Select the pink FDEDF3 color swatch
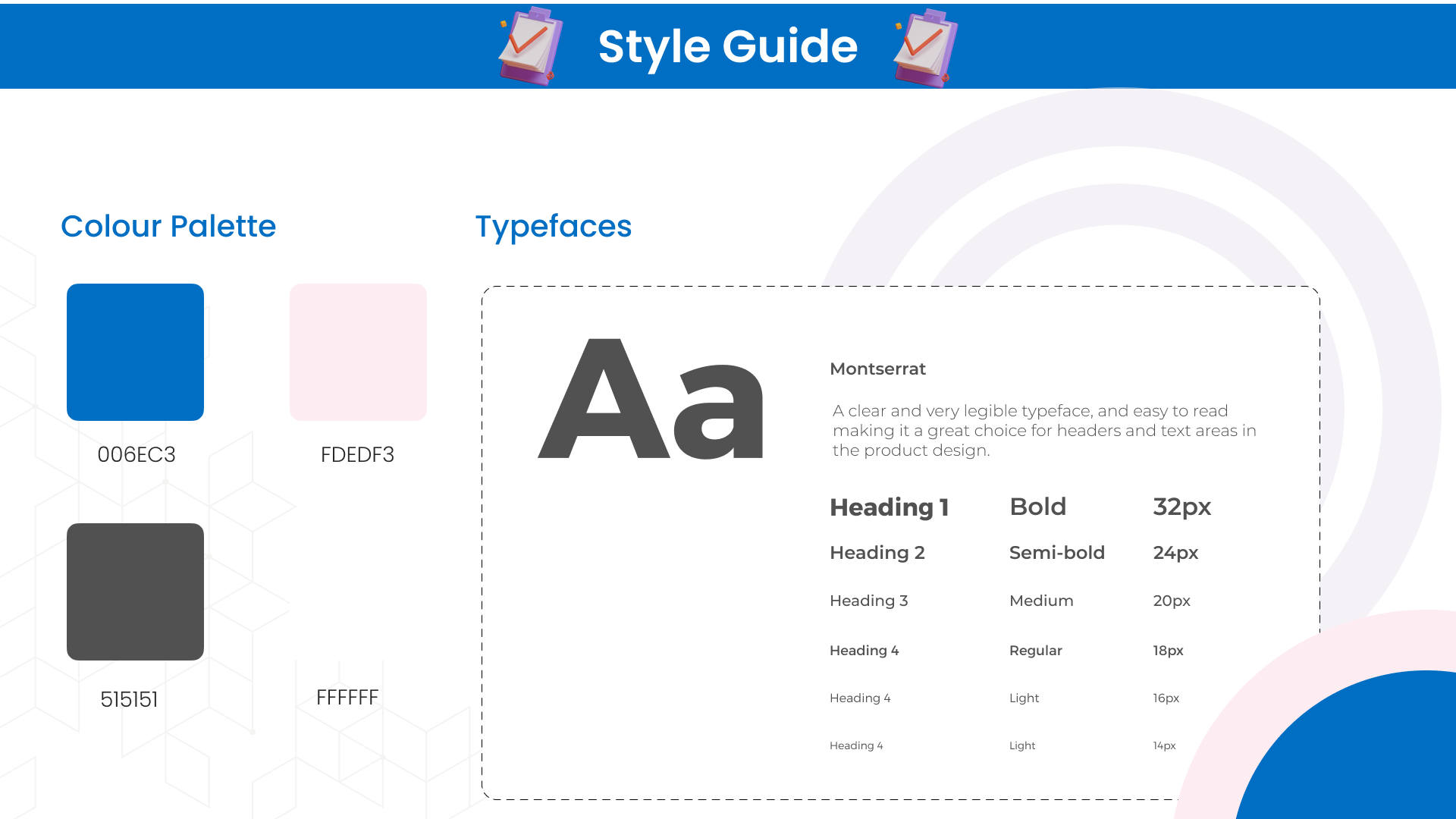1456x819 pixels. coord(358,352)
